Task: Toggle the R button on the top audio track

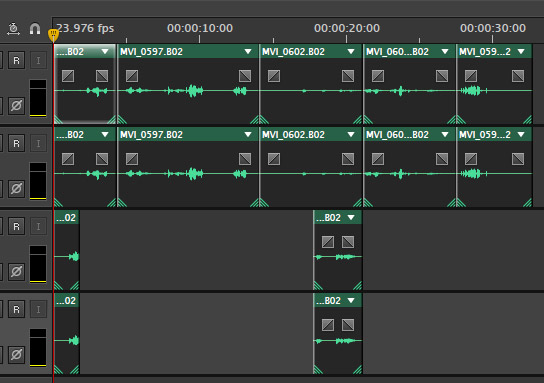Action: tap(16, 60)
